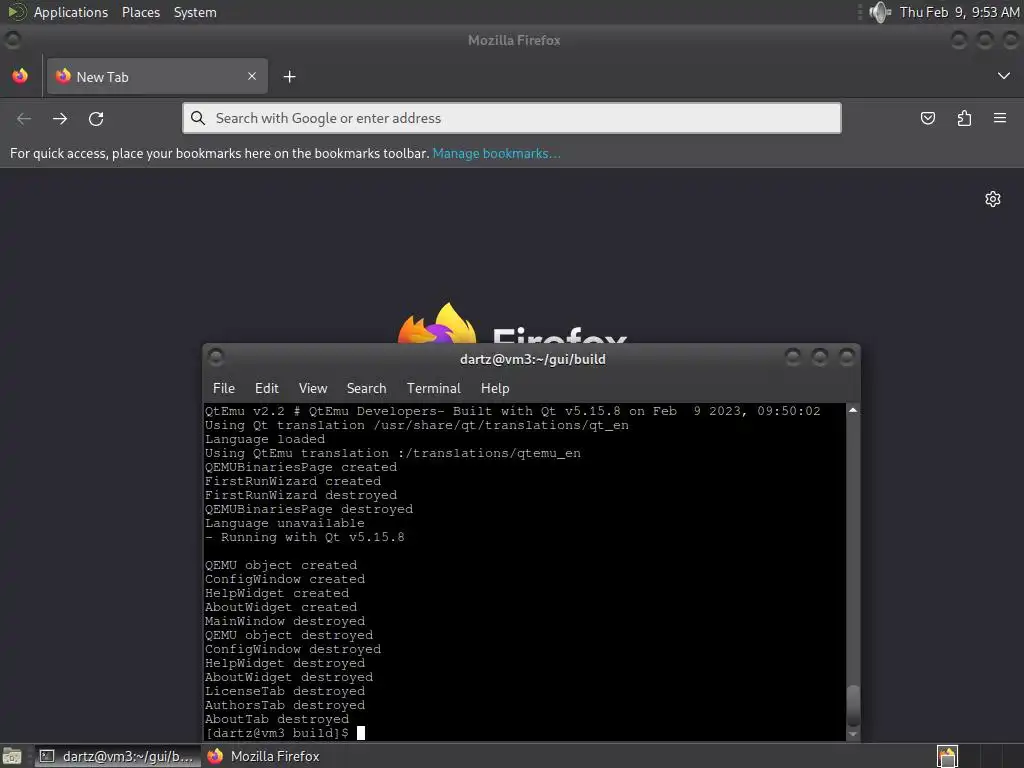Image resolution: width=1024 pixels, height=768 pixels.
Task: Switch to the dartz@vm3 terminal taskbar button
Action: (118, 756)
